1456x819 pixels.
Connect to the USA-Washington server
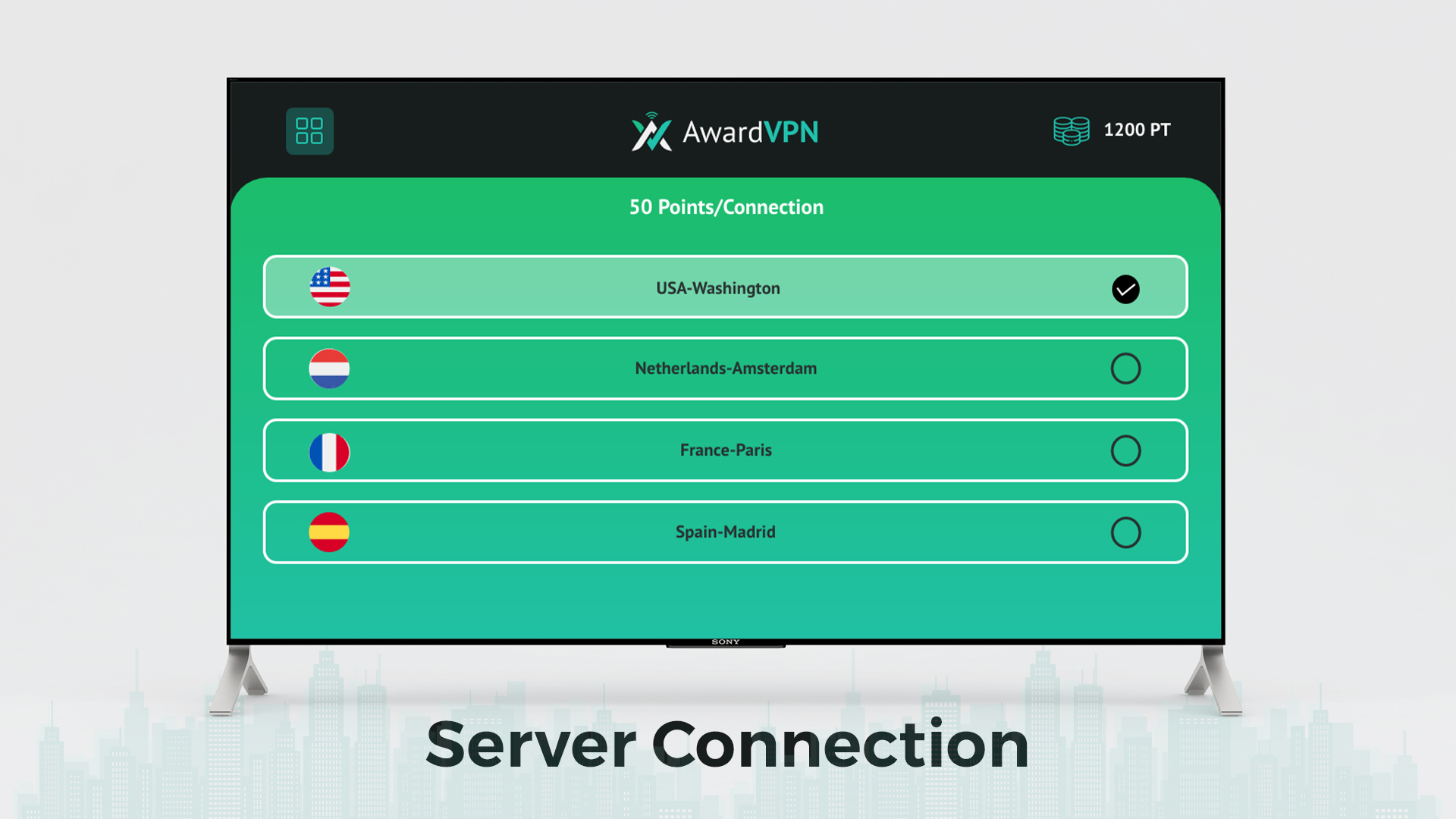718,287
